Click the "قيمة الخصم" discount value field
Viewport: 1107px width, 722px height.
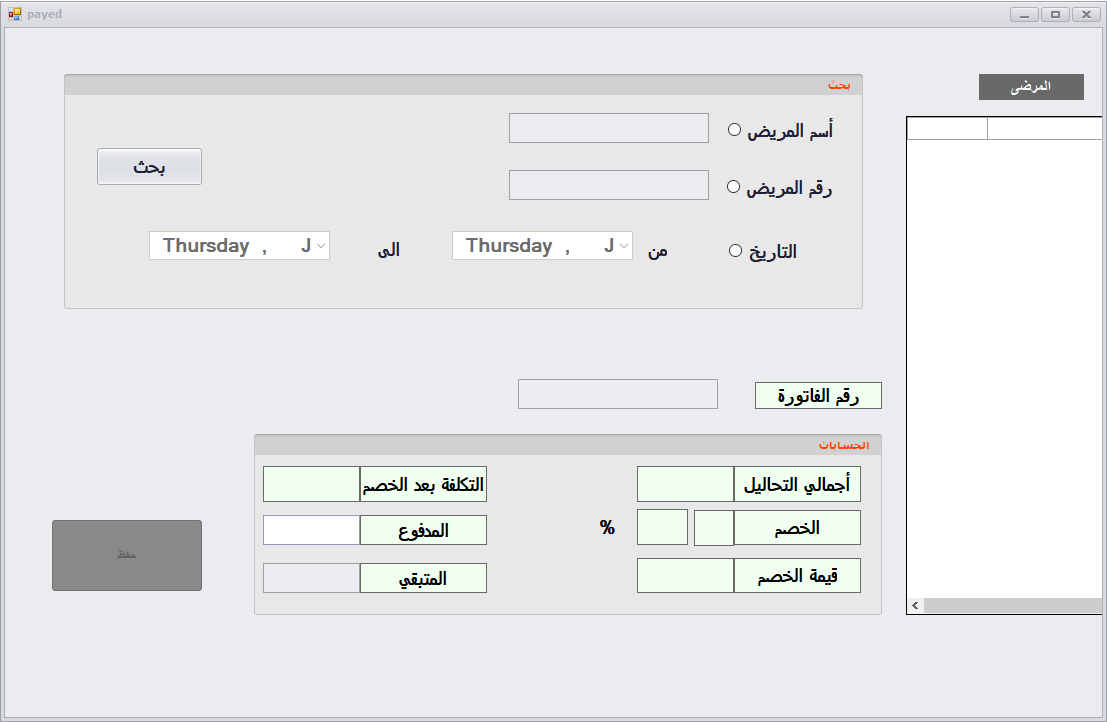(x=685, y=575)
